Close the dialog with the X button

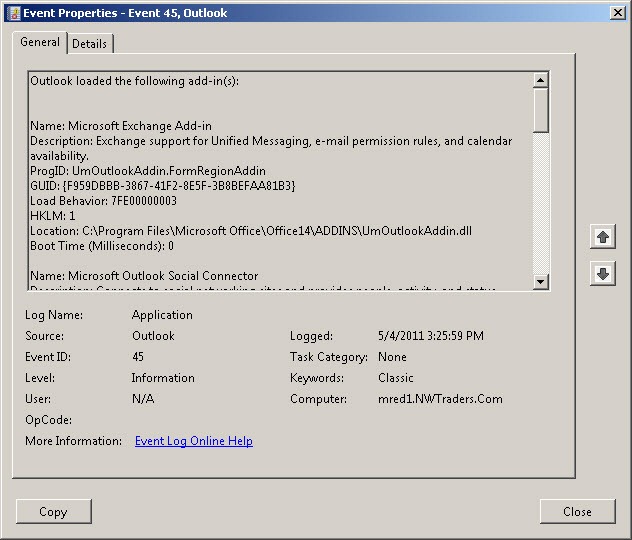618,13
